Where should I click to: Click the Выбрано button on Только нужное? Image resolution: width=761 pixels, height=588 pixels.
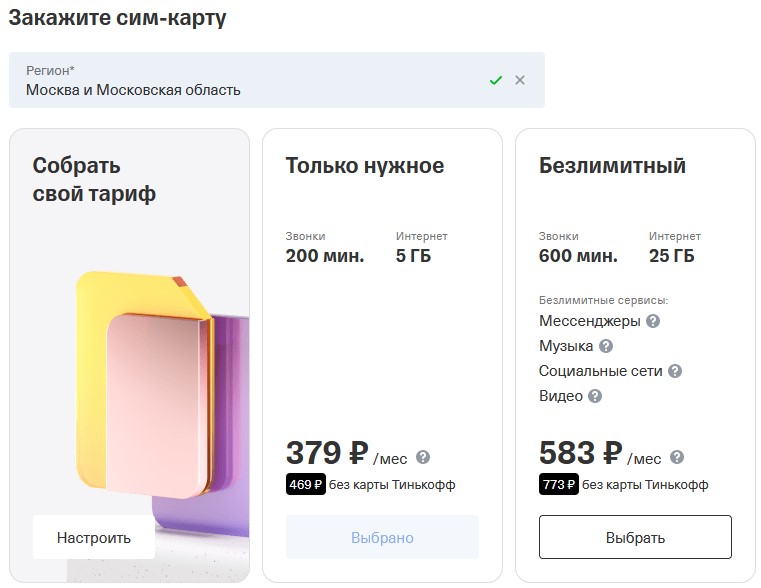click(x=382, y=537)
